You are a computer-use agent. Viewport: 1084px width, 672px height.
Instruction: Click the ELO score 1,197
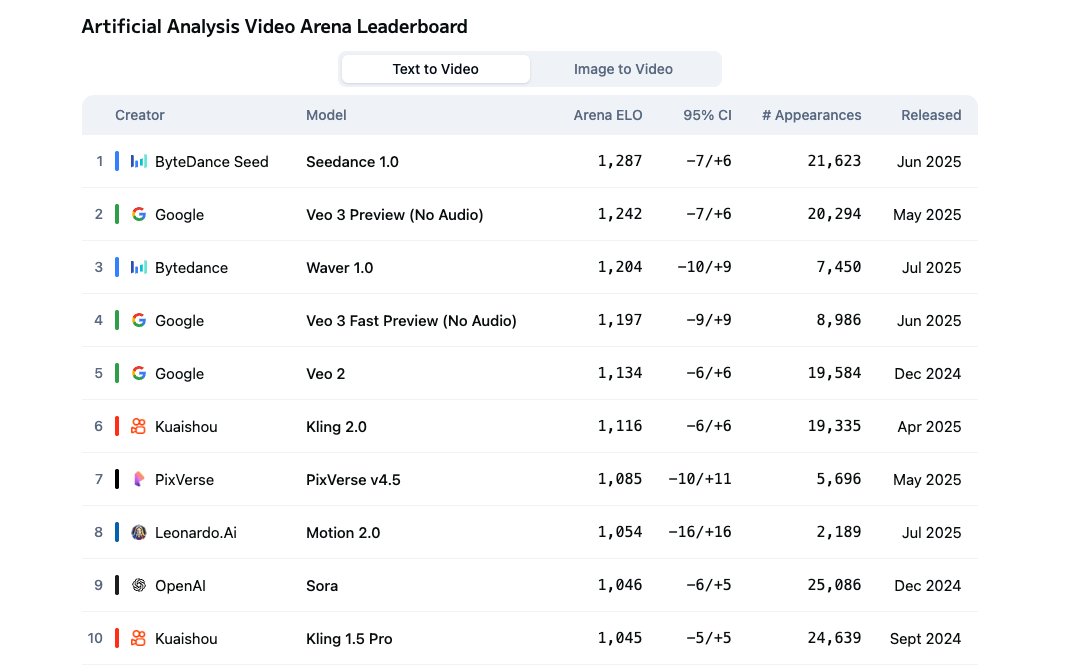pos(619,320)
